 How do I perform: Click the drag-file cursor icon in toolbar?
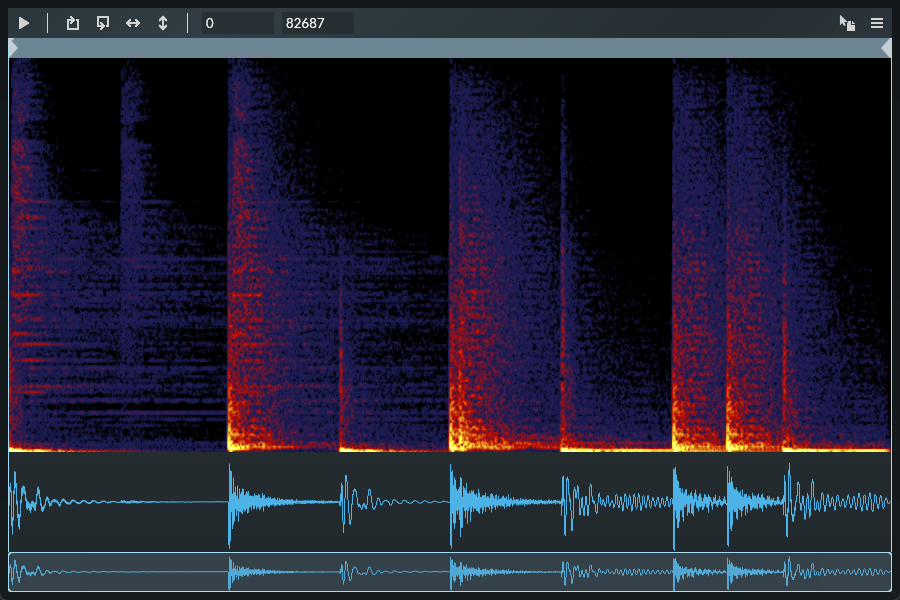click(x=847, y=23)
